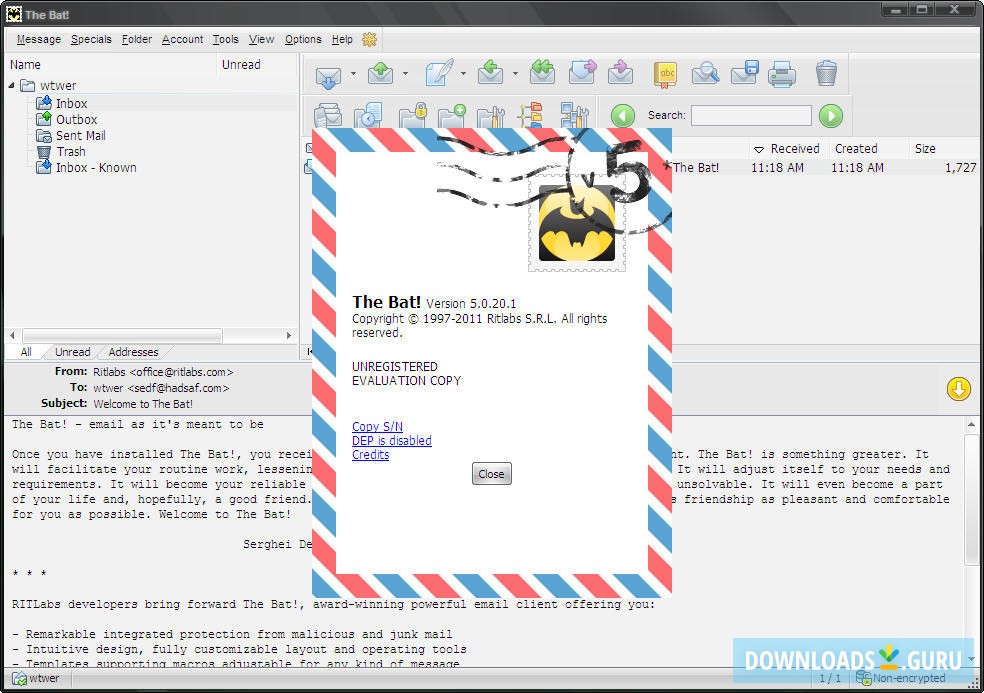
Task: Click the Copy S/N link
Action: click(377, 426)
